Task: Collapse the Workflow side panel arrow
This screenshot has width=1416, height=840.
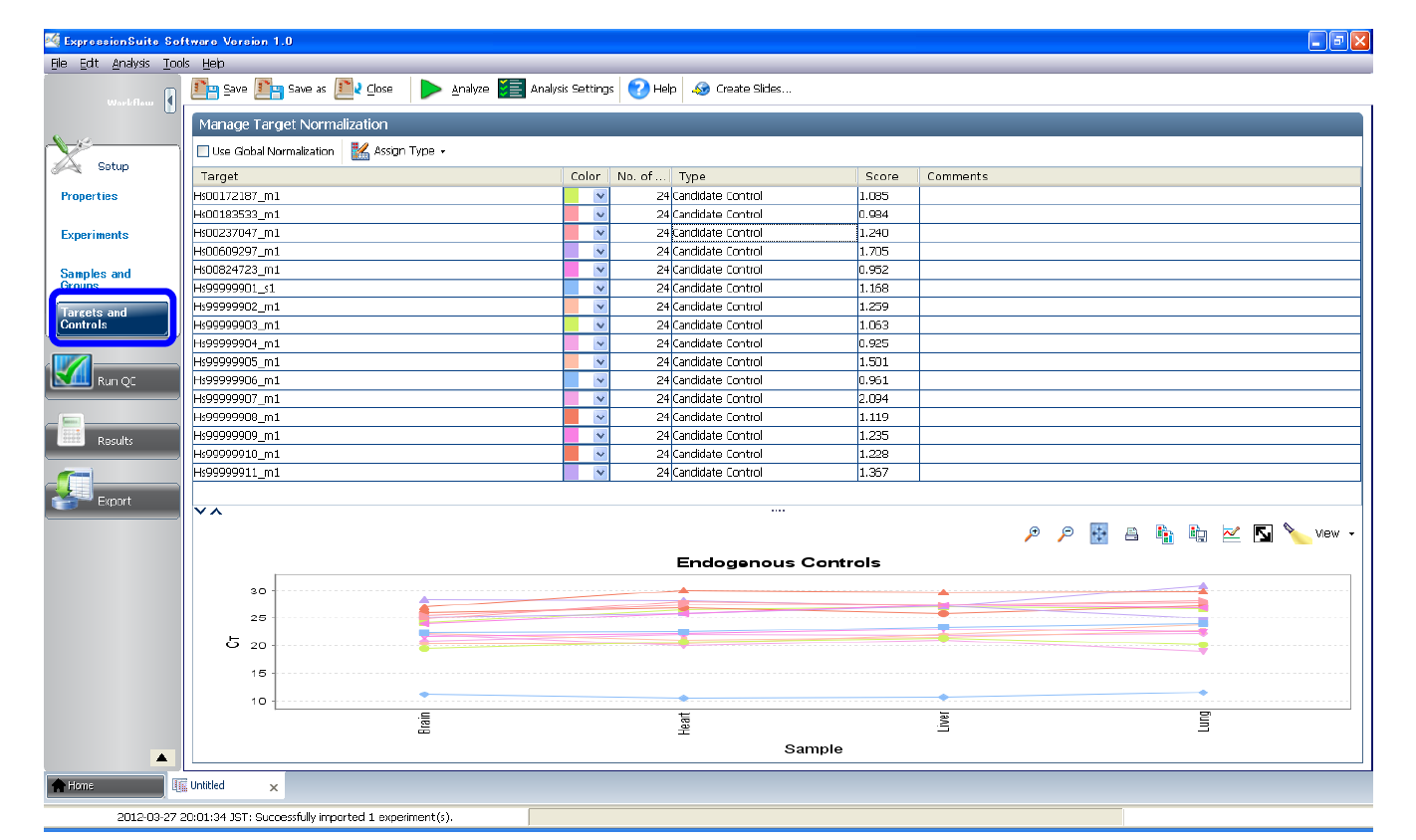Action: click(x=170, y=101)
